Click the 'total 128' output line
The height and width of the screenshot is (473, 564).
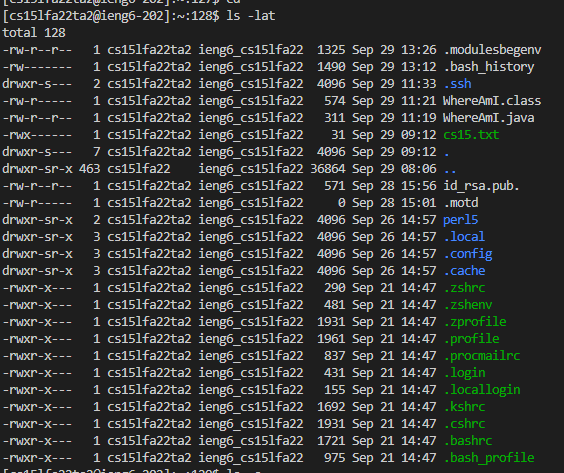click(x=34, y=33)
